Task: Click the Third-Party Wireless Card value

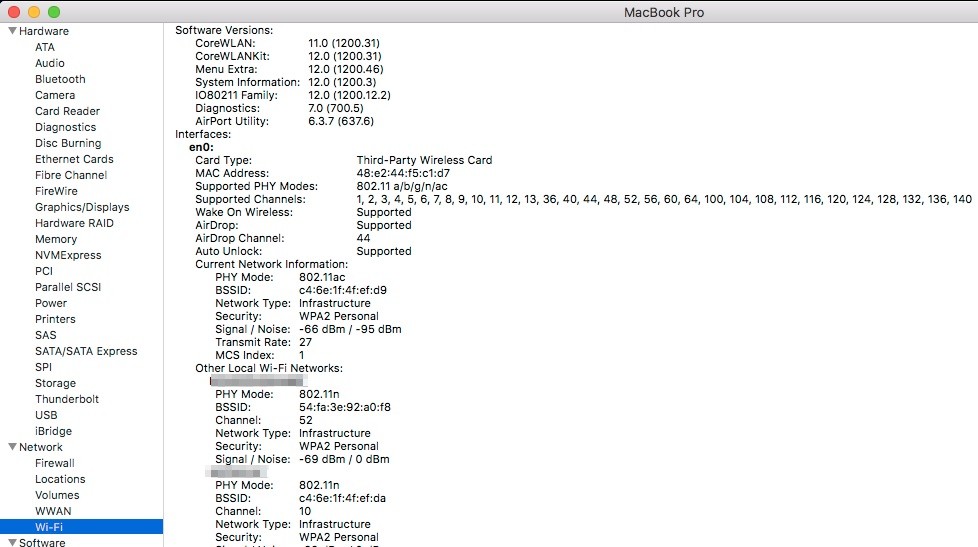Action: (424, 160)
